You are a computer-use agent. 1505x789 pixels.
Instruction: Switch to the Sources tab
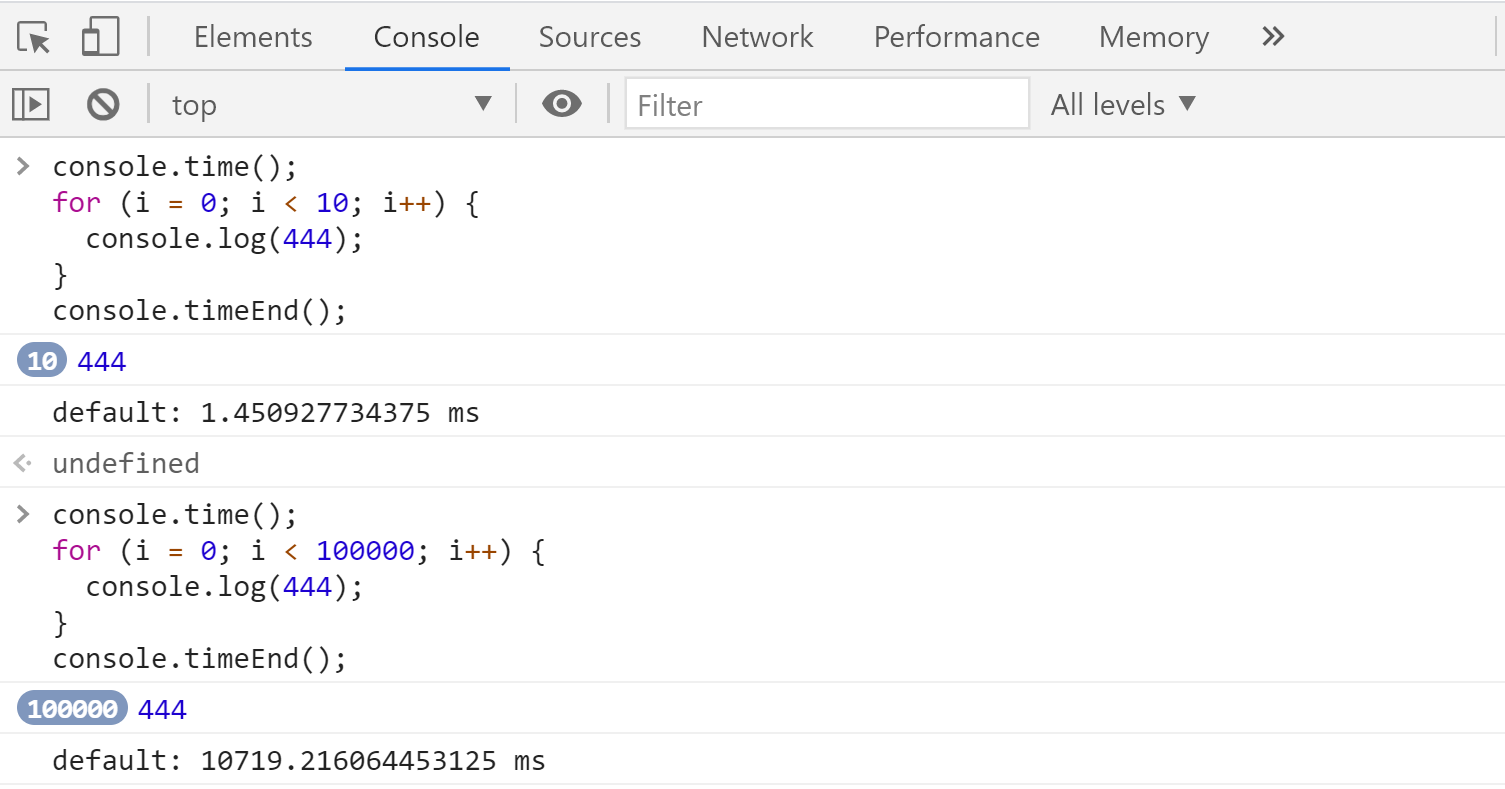(x=590, y=37)
